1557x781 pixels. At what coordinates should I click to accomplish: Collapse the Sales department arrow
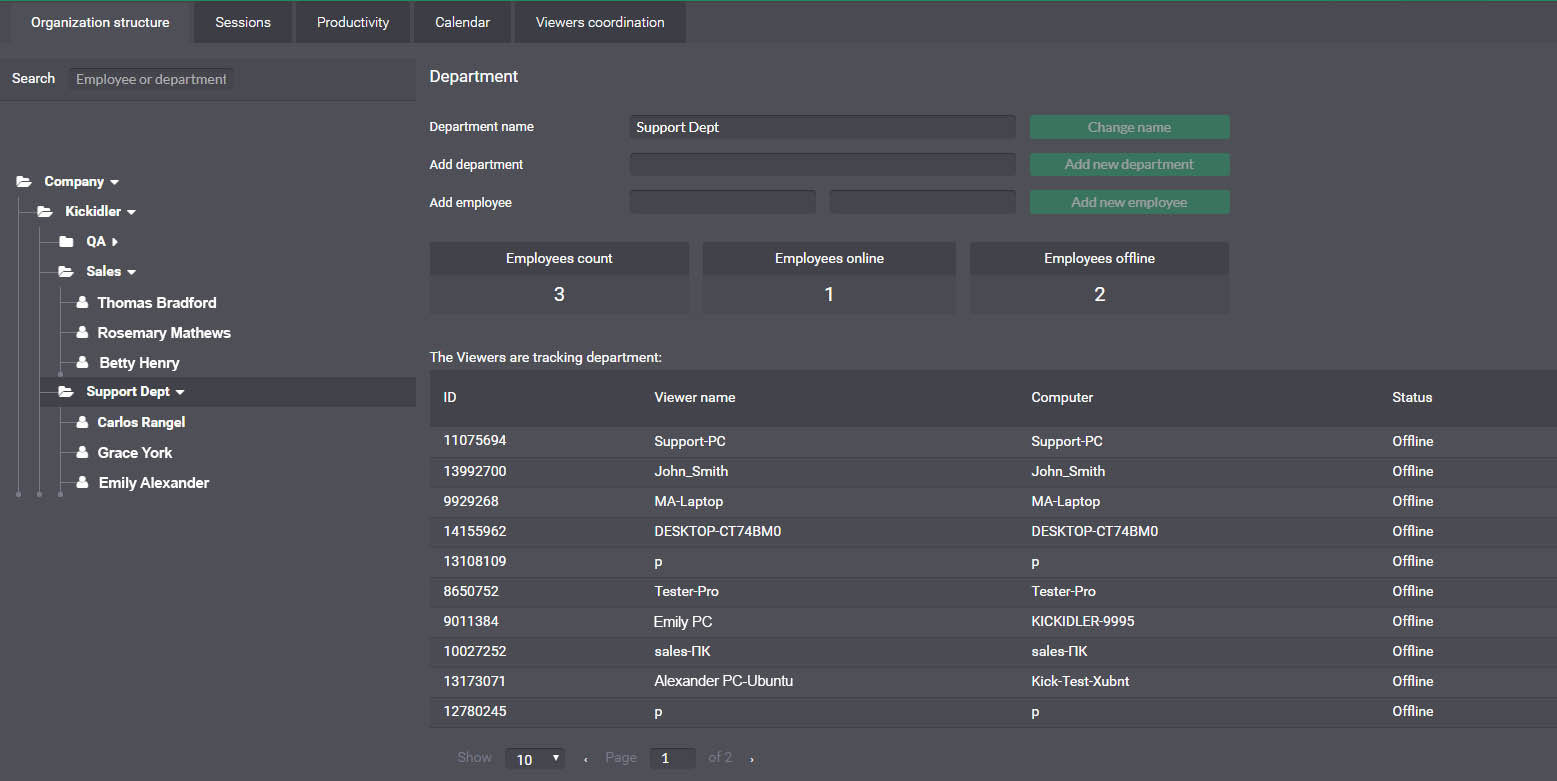(x=131, y=273)
